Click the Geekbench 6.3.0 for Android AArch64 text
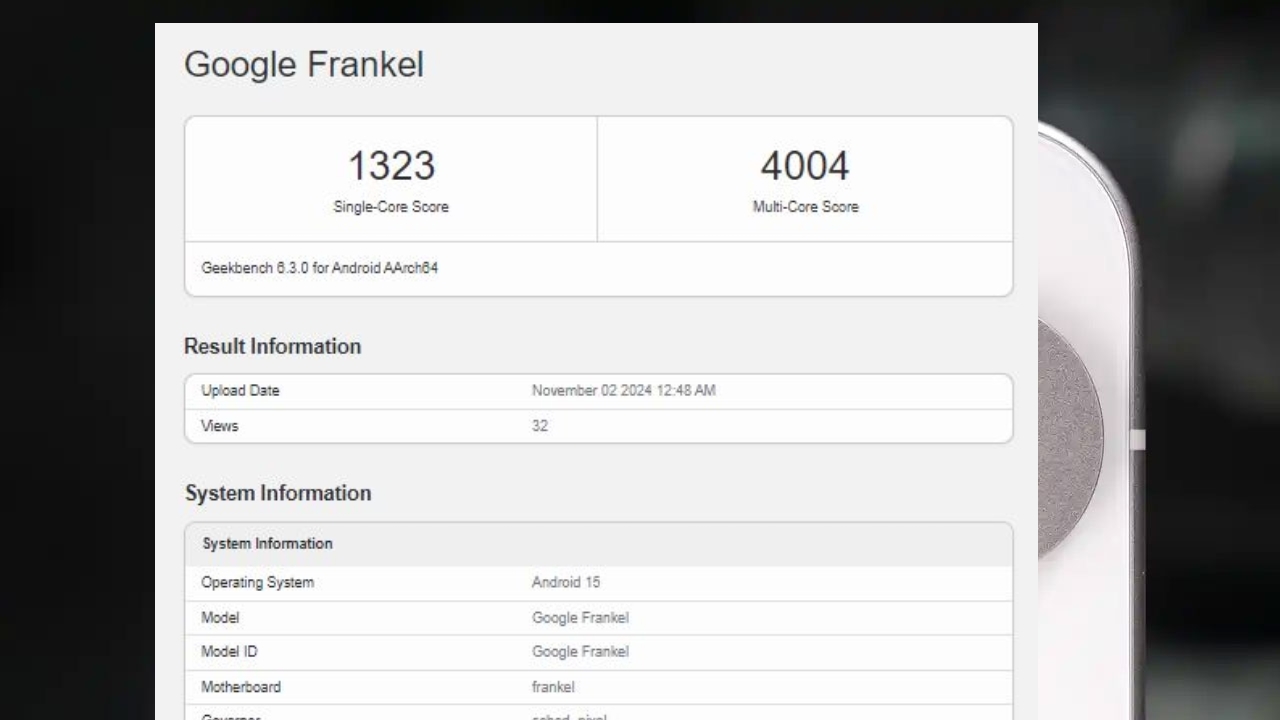1280x720 pixels. [x=320, y=268]
